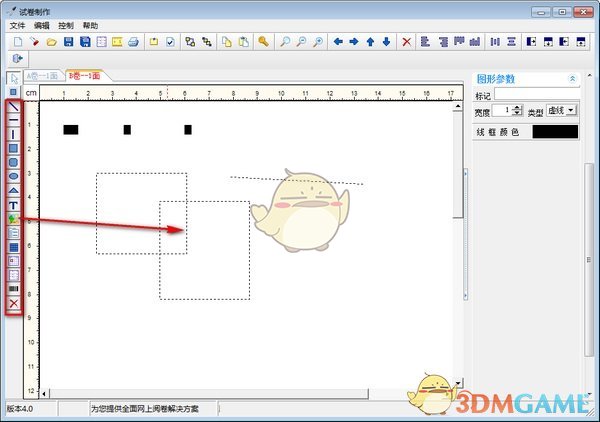This screenshot has height=422, width=600.
Task: Open the yellow folder icon
Action: pos(52,42)
